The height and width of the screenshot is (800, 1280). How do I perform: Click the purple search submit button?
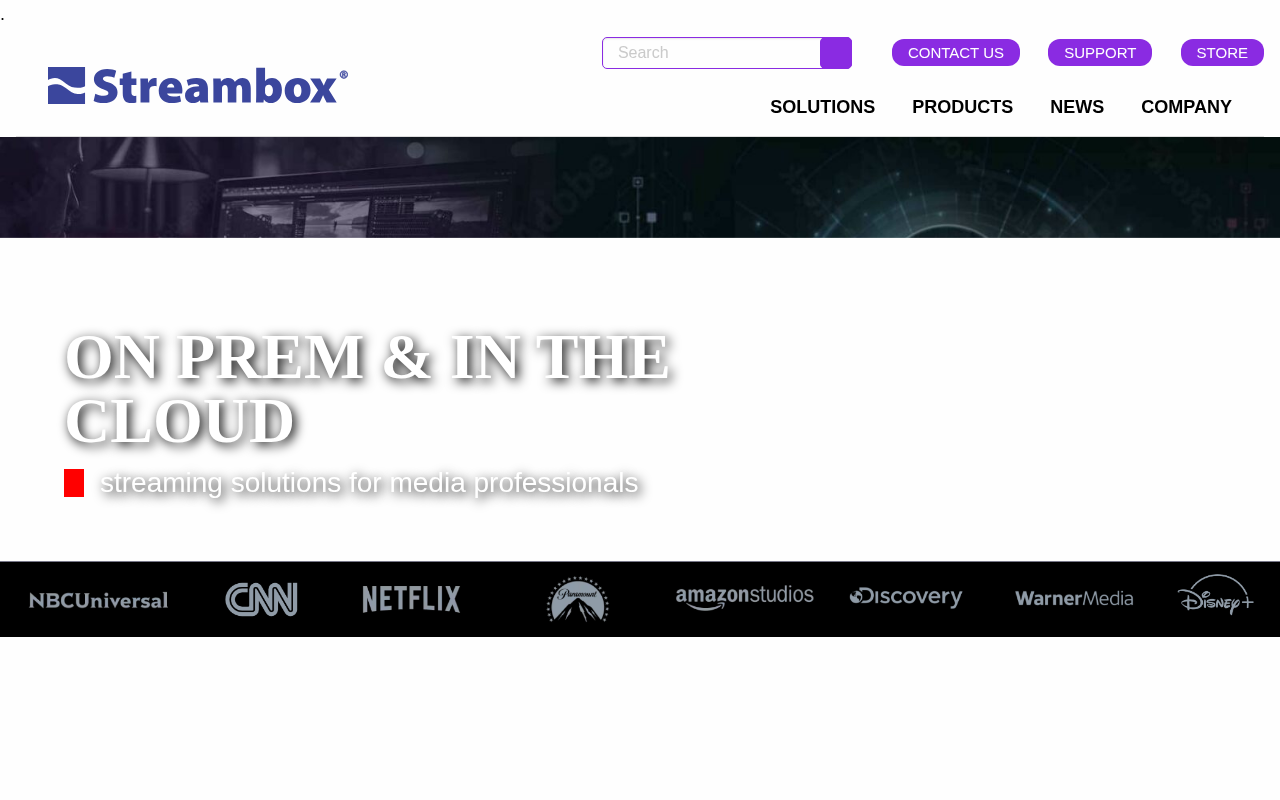tap(836, 53)
